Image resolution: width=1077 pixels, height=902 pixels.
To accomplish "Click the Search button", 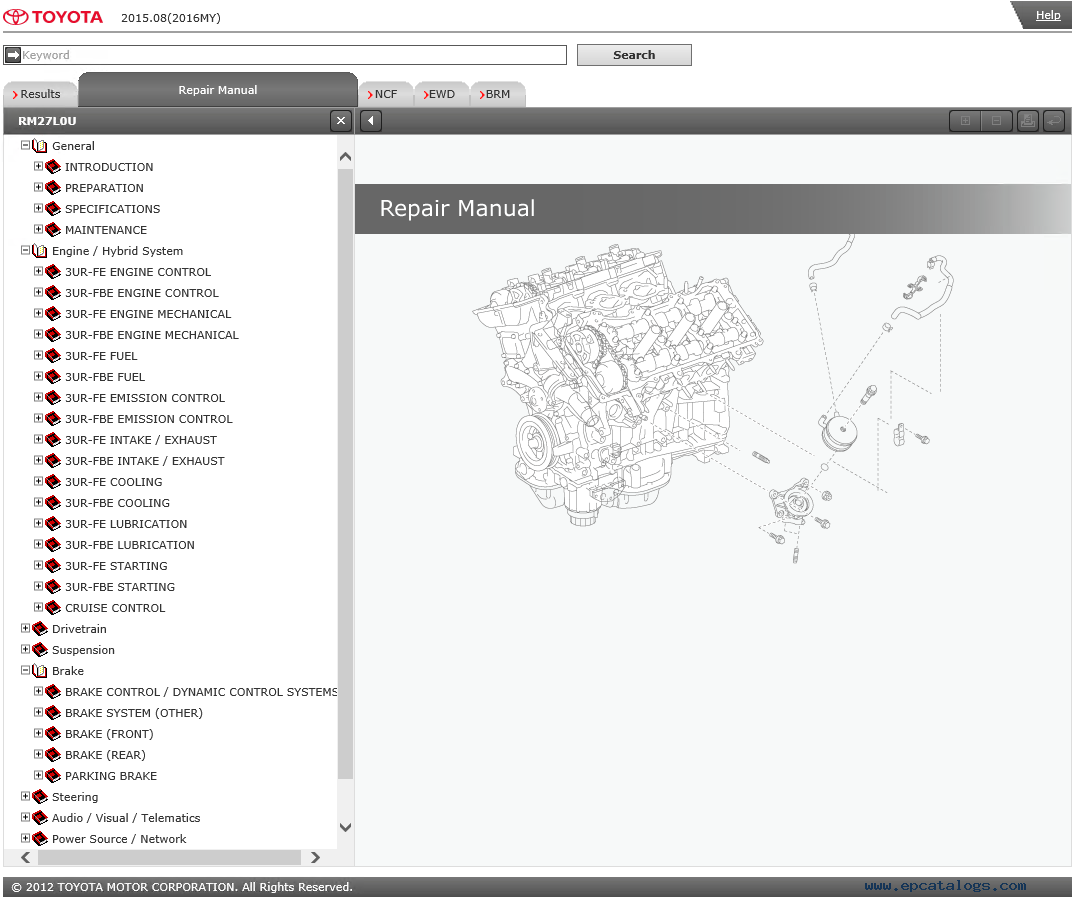I will pos(634,55).
